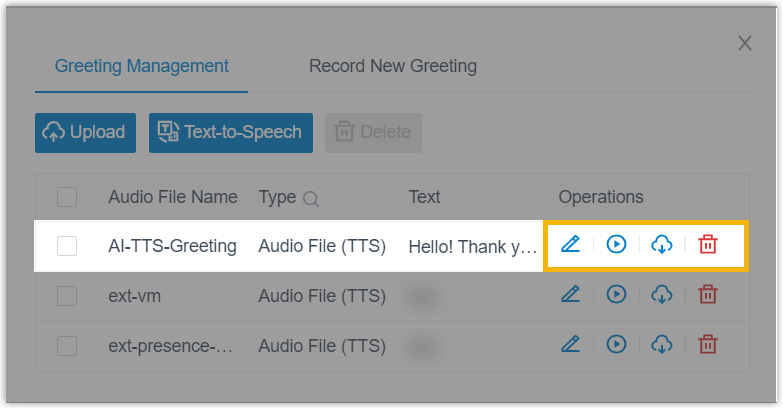Delete the ext-vm greeting
The height and width of the screenshot is (409, 783).
708,294
